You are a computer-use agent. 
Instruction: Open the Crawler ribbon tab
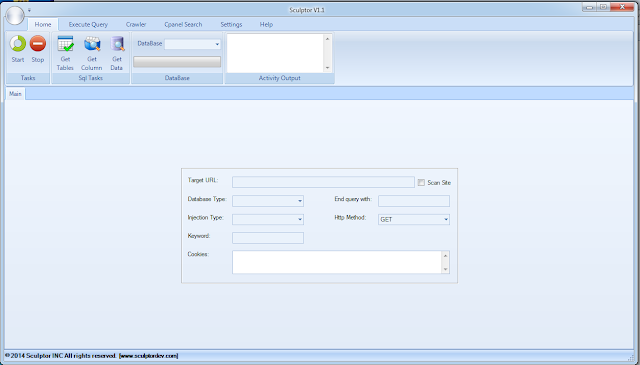[136, 24]
